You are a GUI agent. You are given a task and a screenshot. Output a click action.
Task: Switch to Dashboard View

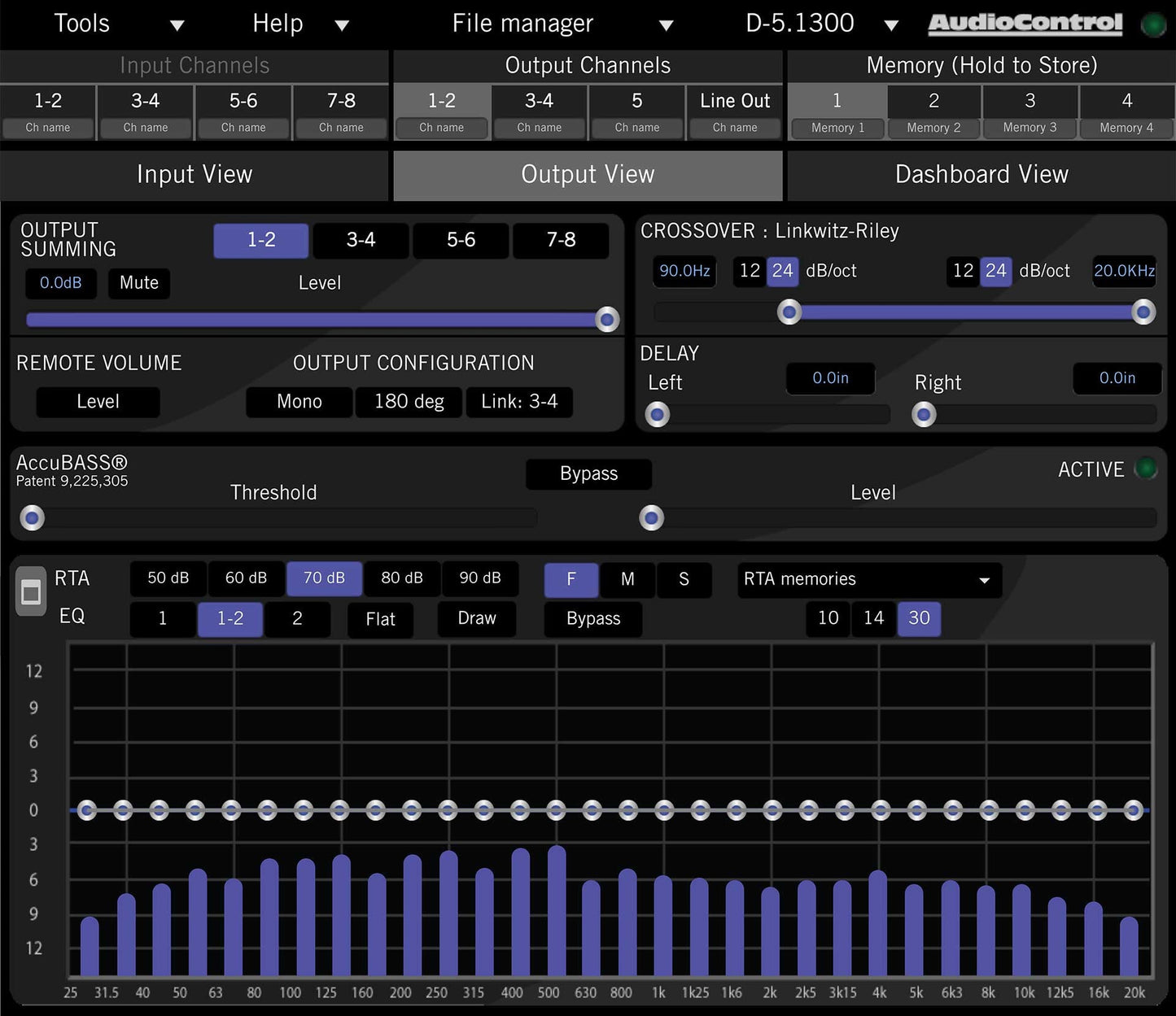(981, 174)
